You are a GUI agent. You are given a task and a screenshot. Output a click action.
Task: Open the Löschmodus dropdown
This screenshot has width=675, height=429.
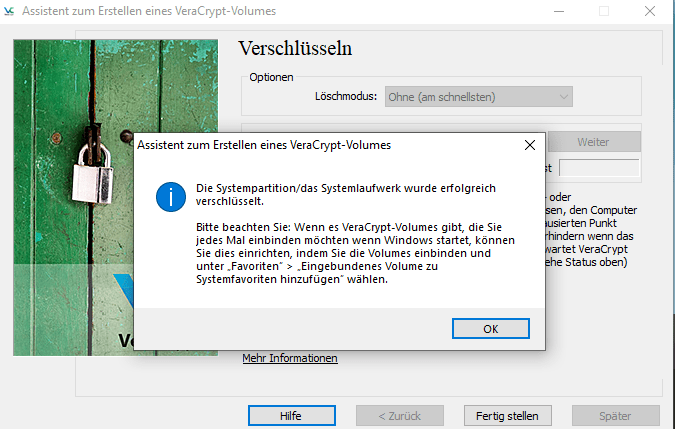click(479, 97)
